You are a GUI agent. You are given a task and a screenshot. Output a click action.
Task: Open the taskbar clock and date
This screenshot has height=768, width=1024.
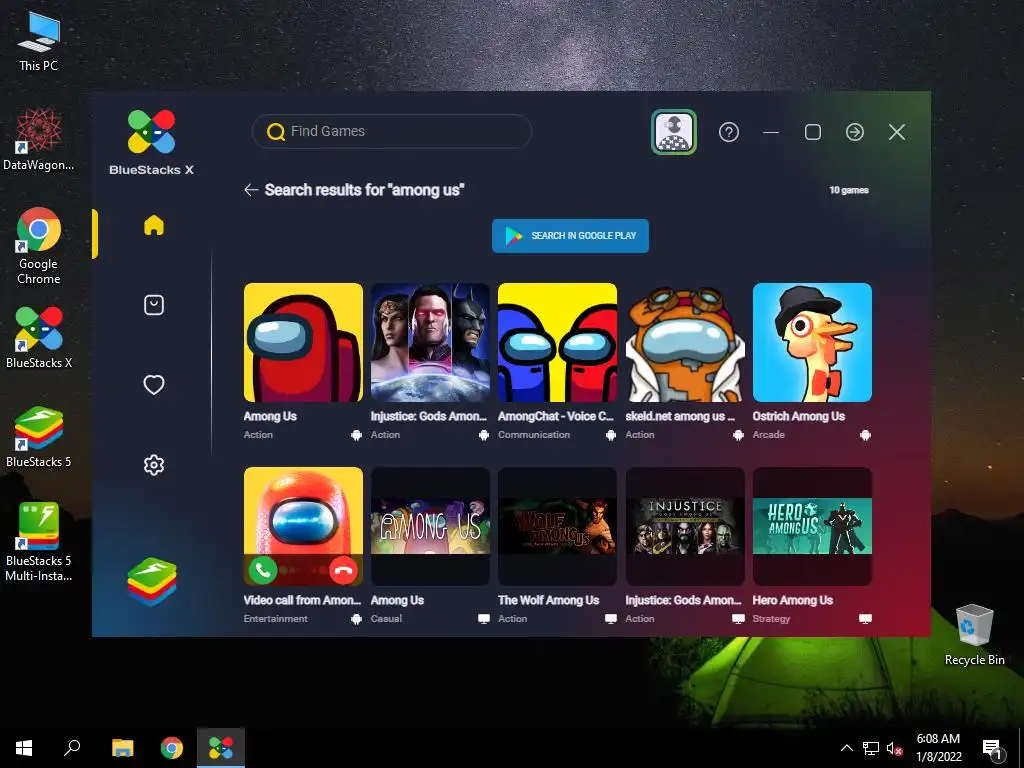tap(938, 748)
